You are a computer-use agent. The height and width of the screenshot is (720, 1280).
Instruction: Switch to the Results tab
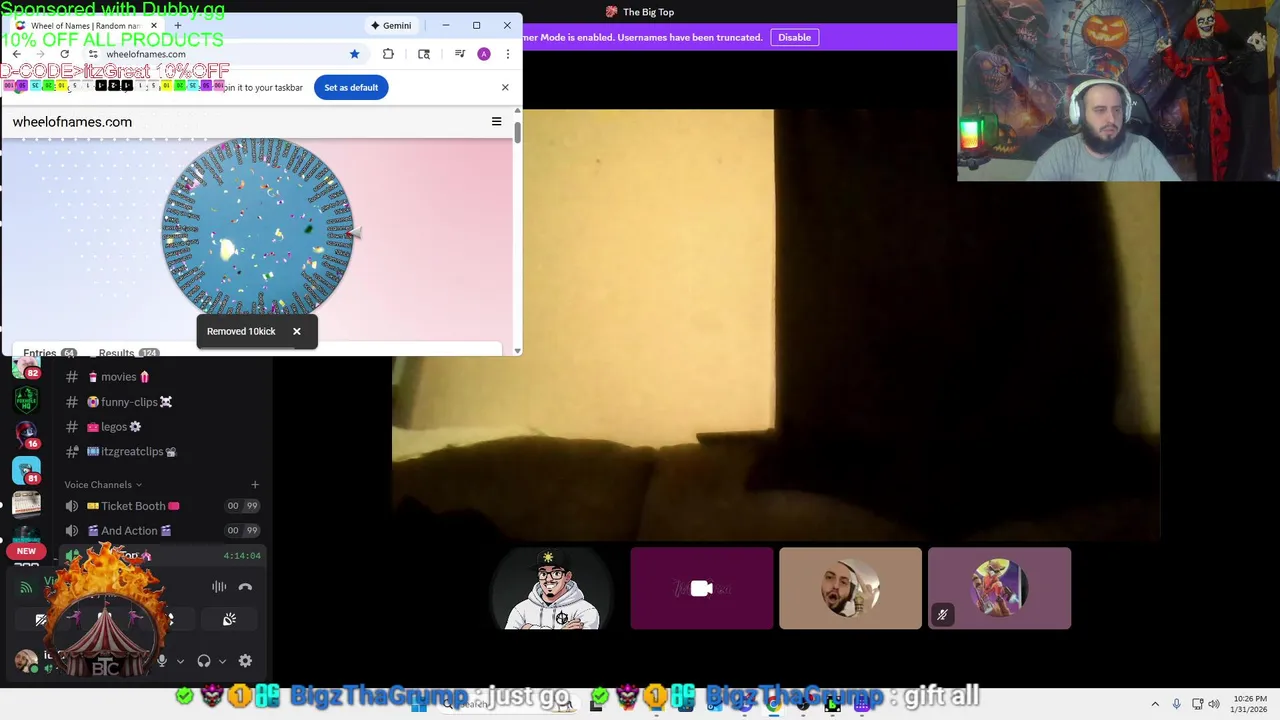(128, 353)
